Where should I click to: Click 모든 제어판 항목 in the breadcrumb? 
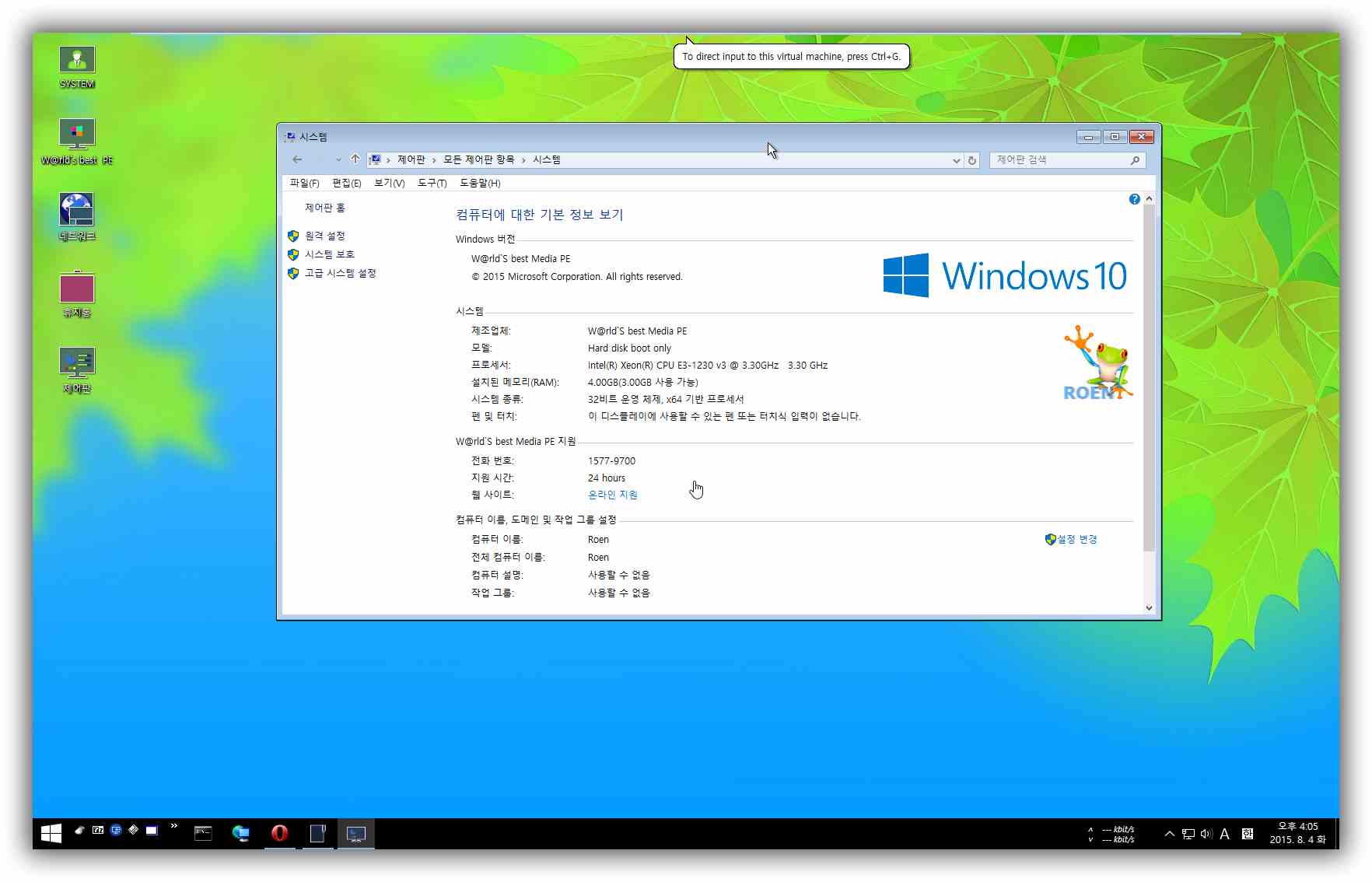[x=479, y=159]
